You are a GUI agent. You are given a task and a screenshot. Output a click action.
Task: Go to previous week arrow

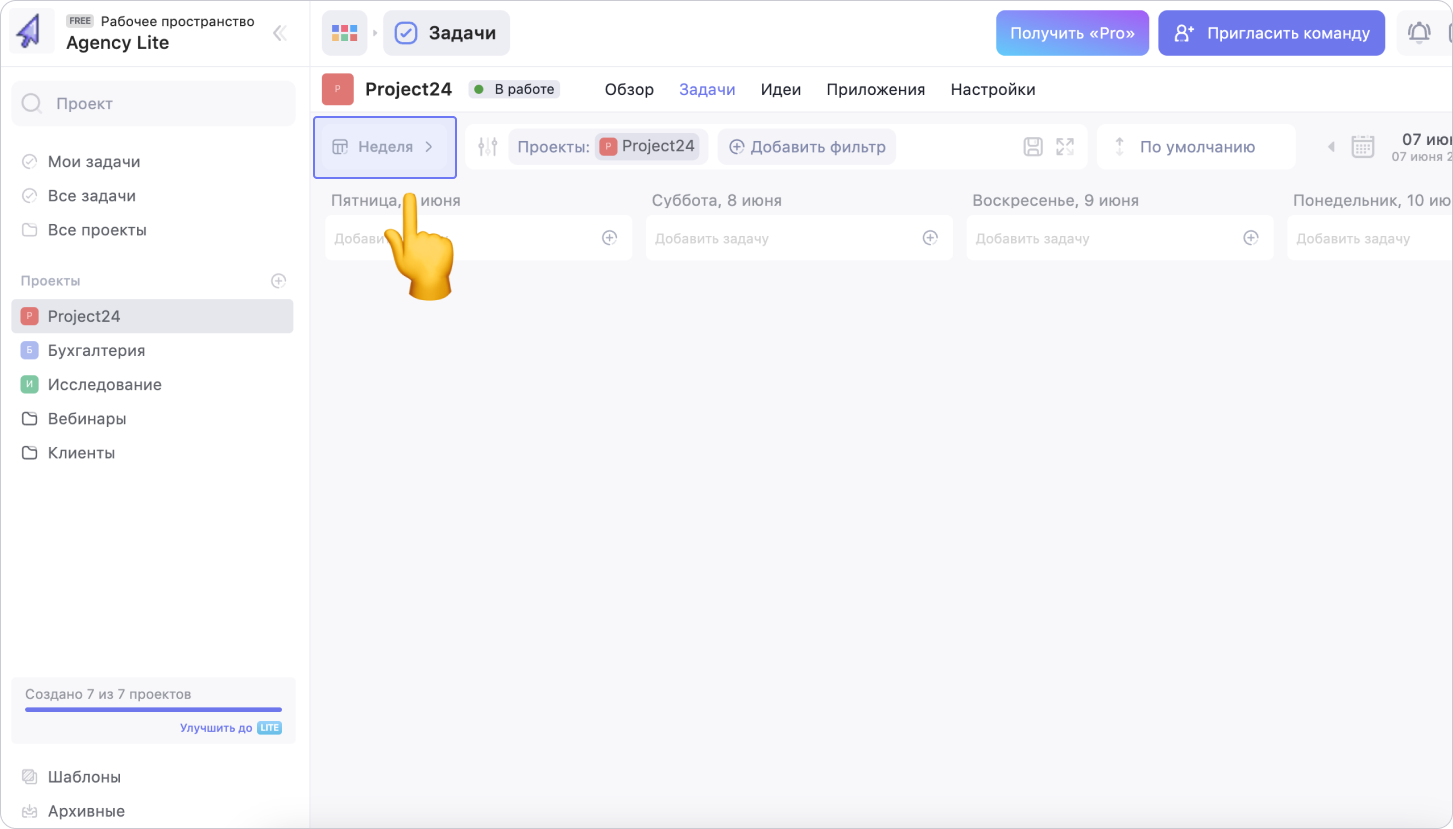tap(1331, 147)
